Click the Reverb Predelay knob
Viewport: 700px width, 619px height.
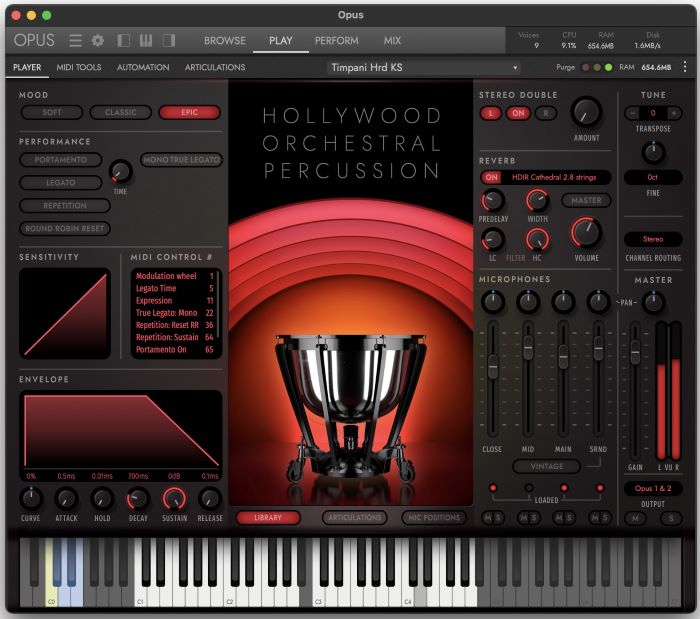point(492,200)
